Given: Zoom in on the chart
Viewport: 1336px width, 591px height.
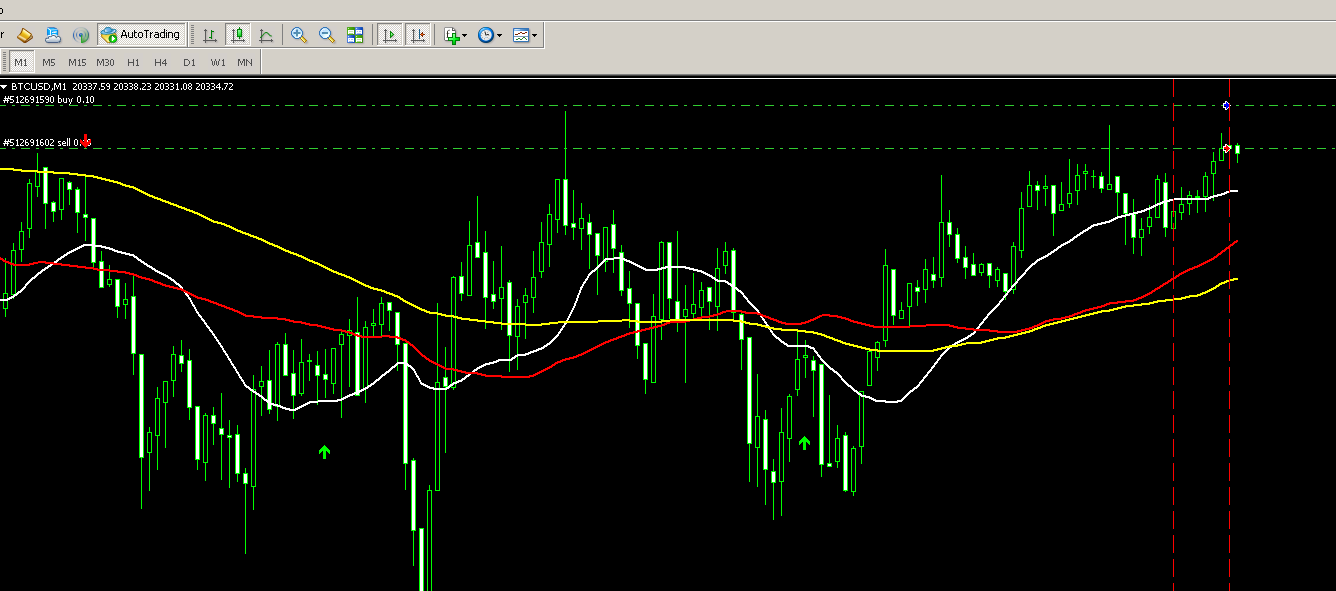Looking at the screenshot, I should coord(299,35).
